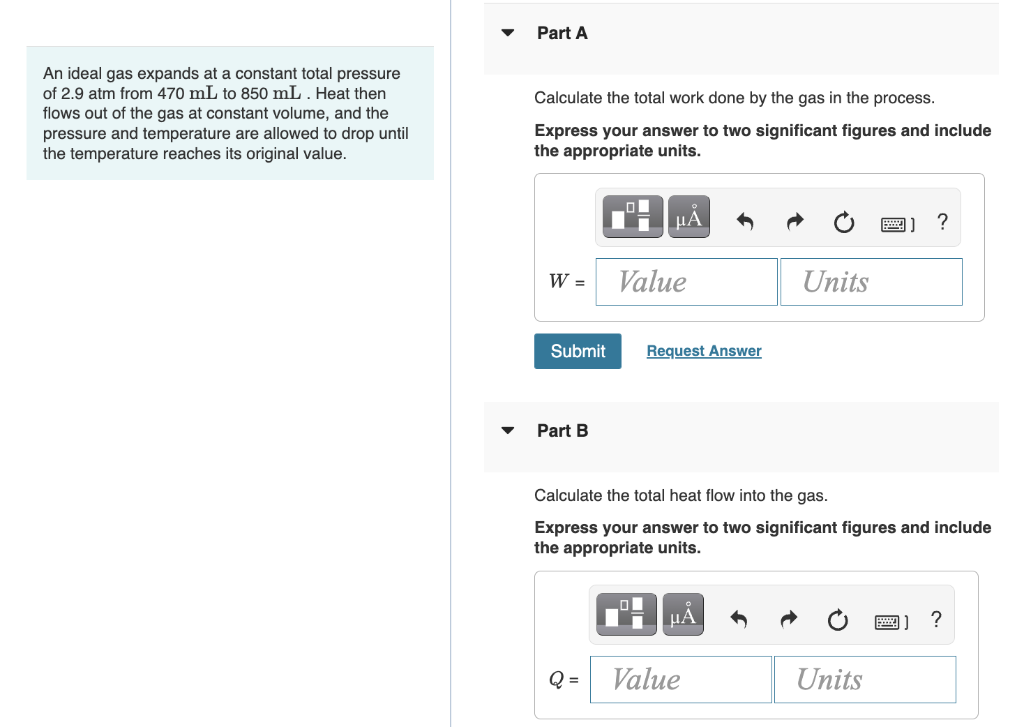Open templates icon in Part B toolbar

(x=626, y=614)
